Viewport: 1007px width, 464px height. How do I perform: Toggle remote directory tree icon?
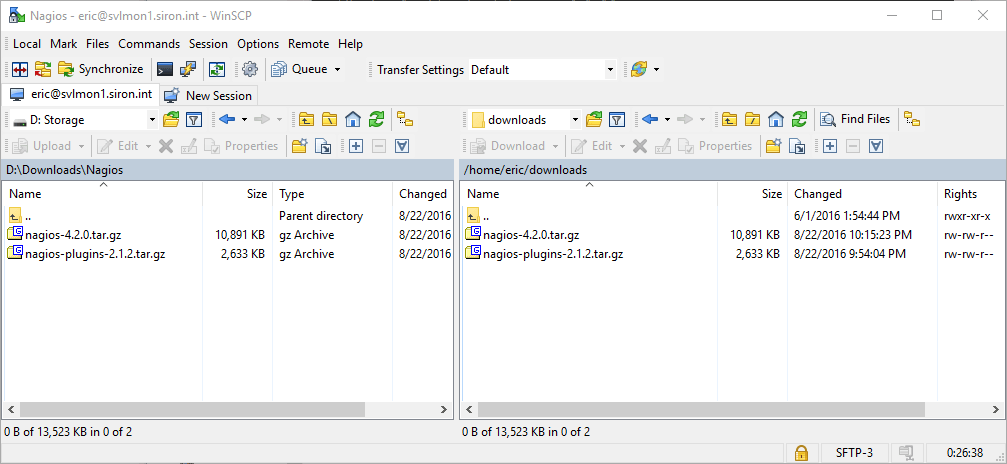pyautogui.click(x=912, y=120)
